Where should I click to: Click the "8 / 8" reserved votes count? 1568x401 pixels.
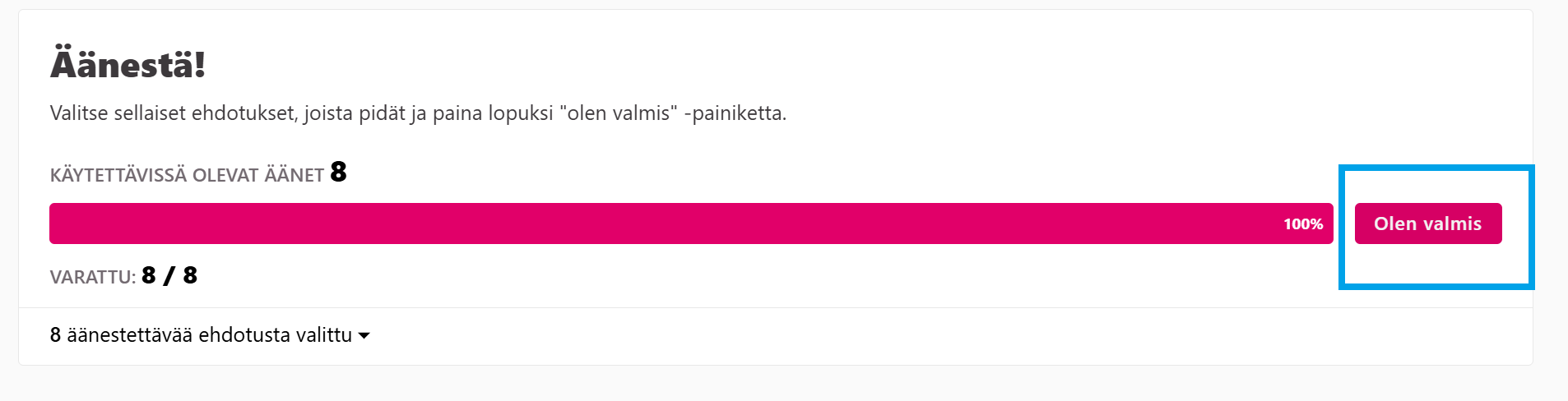pos(169,275)
